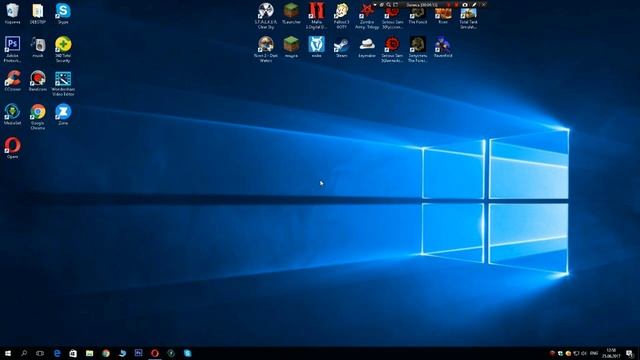
Task: Open the Google Chrome desktop shortcut
Action: 38,117
